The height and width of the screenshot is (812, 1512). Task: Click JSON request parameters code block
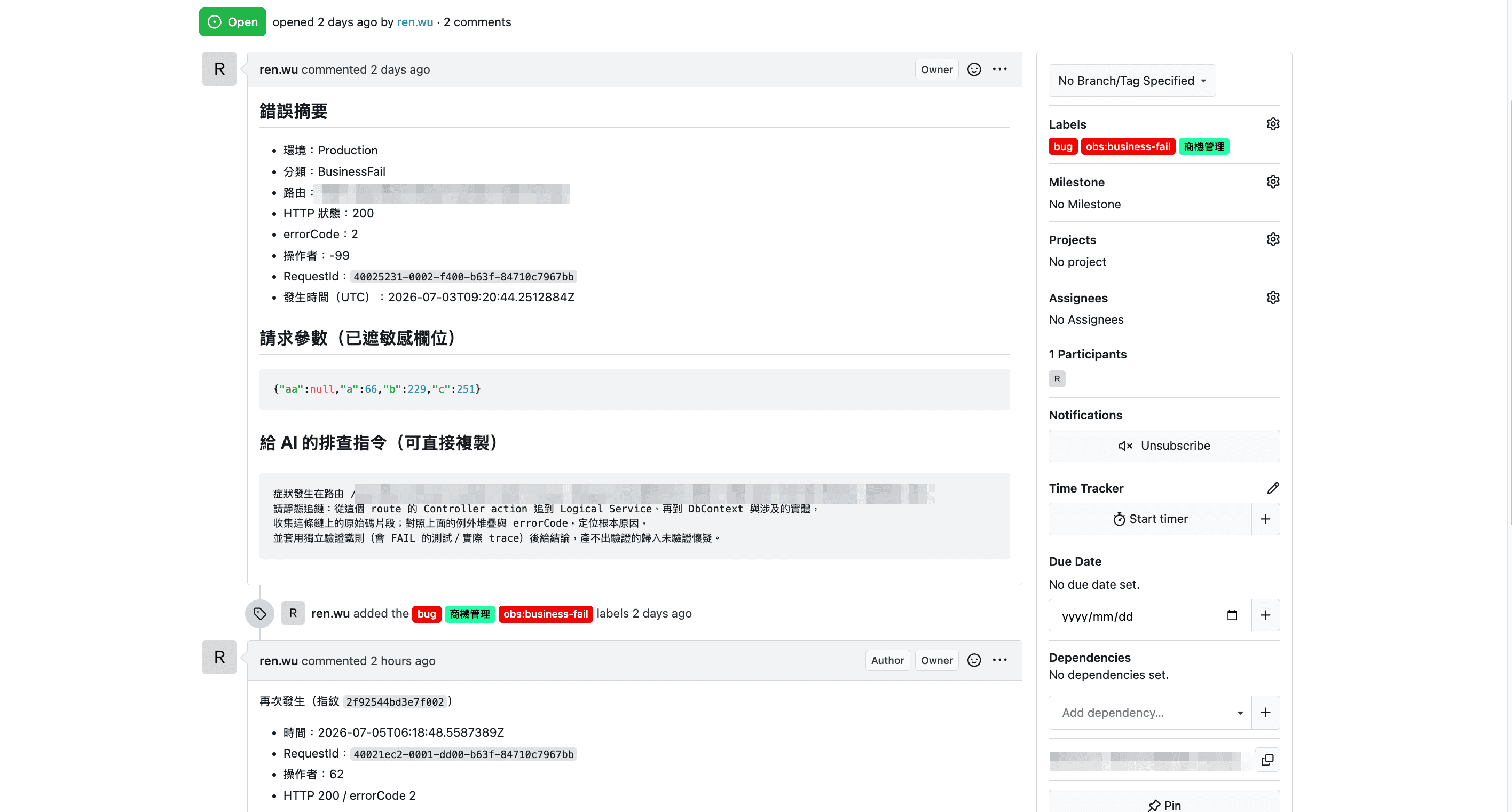pyautogui.click(x=634, y=389)
